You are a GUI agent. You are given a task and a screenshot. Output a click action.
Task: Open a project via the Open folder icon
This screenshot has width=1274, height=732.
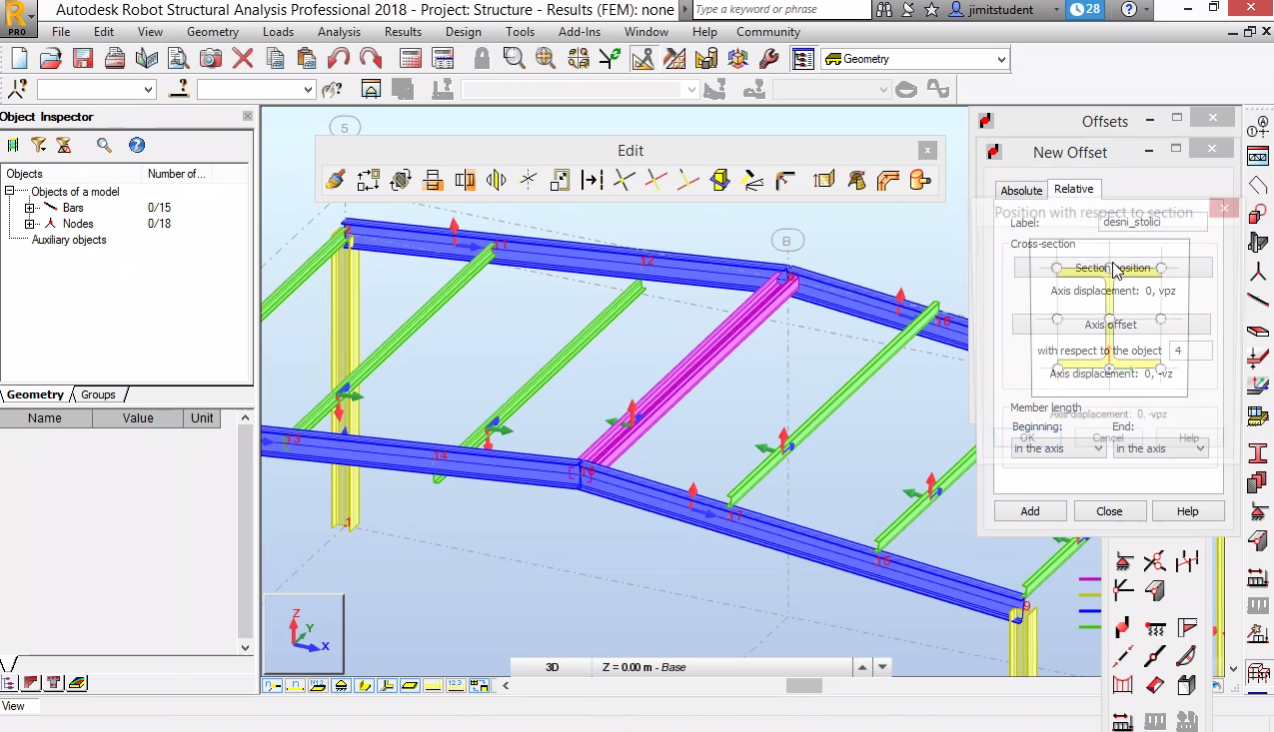[51, 58]
